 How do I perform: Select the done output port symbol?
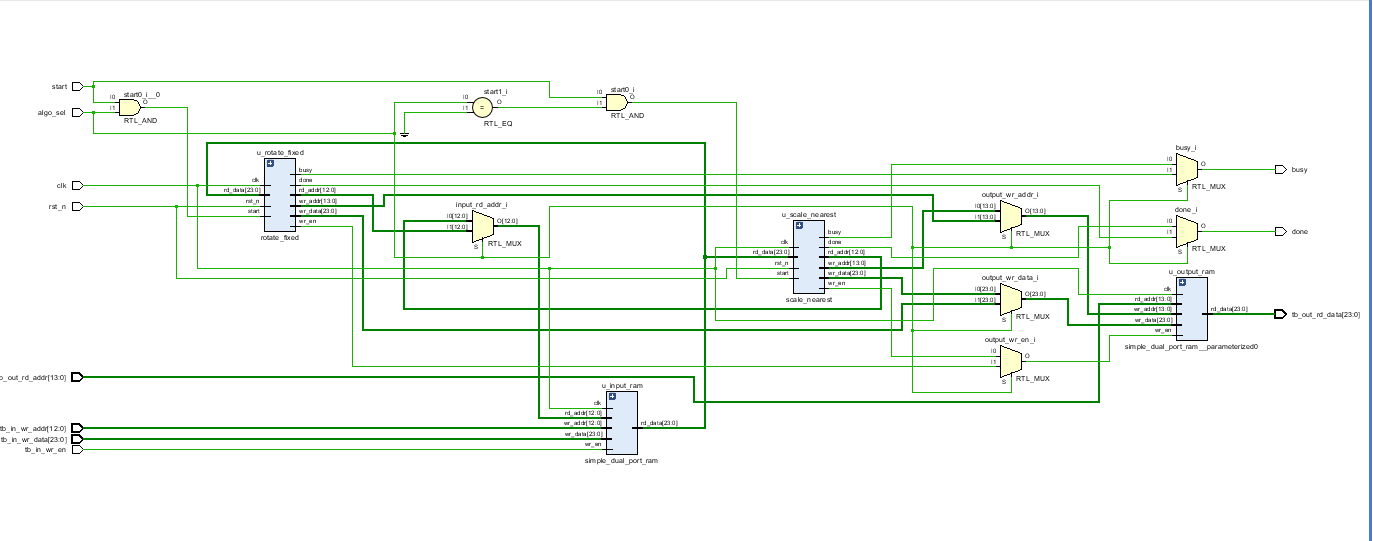[x=1281, y=232]
